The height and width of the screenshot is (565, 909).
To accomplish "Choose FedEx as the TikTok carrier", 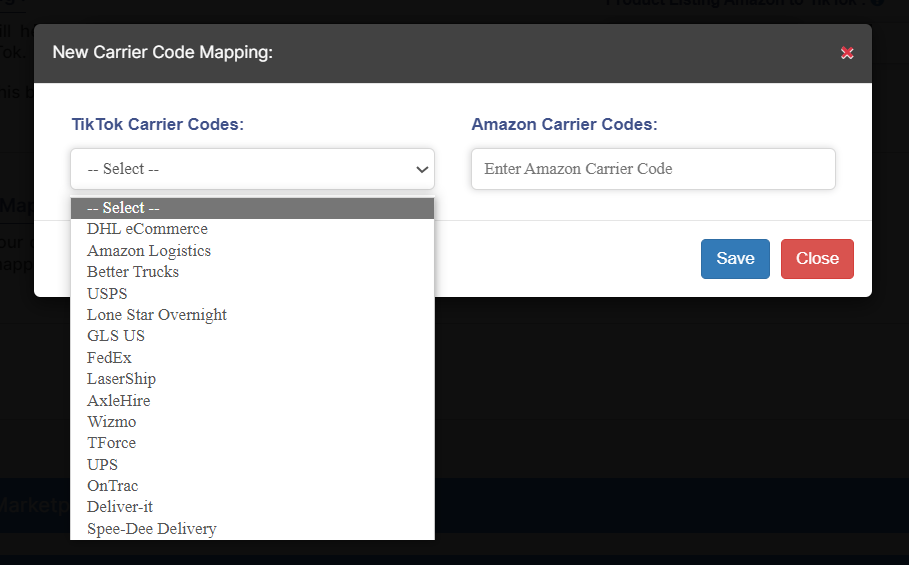I will pyautogui.click(x=109, y=357).
